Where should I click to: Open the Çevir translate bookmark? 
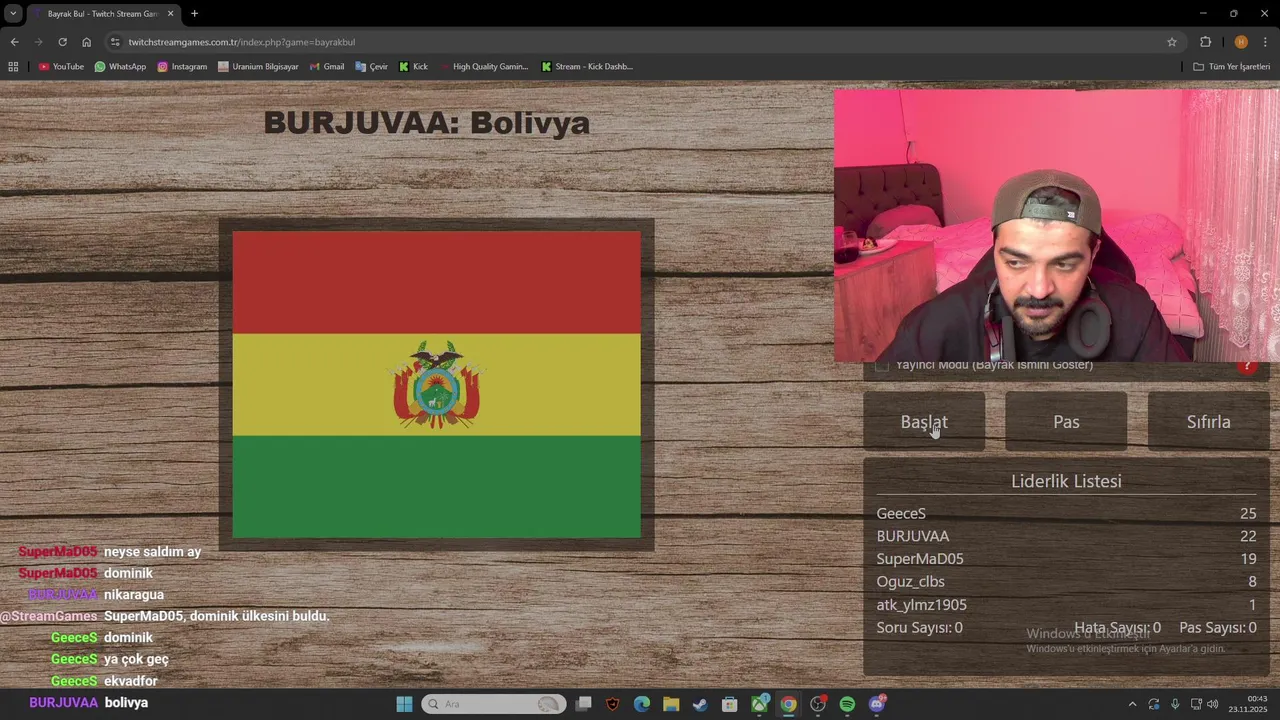[x=371, y=67]
